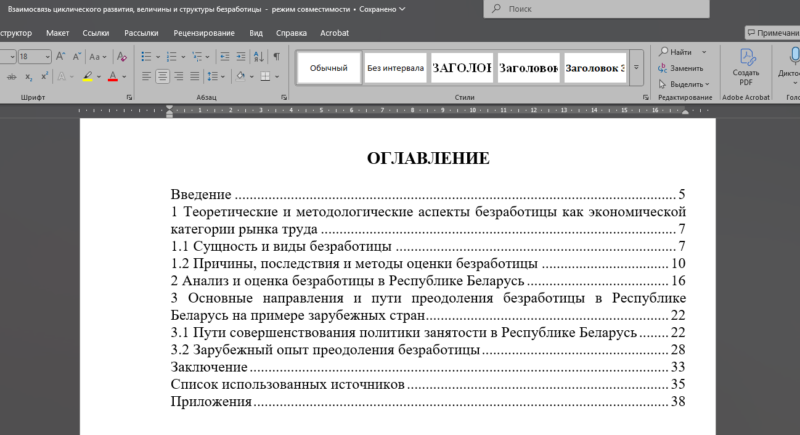Open Change Case Aa dropdown
This screenshot has height=435, width=800.
[97, 57]
